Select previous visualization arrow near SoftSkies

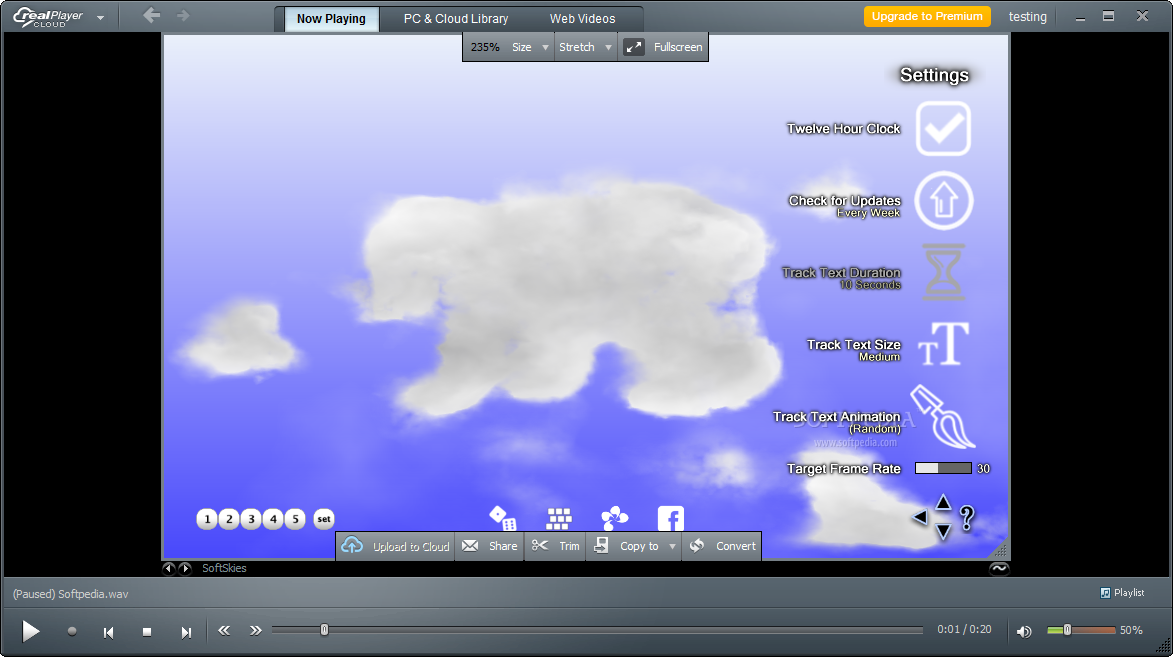click(169, 568)
